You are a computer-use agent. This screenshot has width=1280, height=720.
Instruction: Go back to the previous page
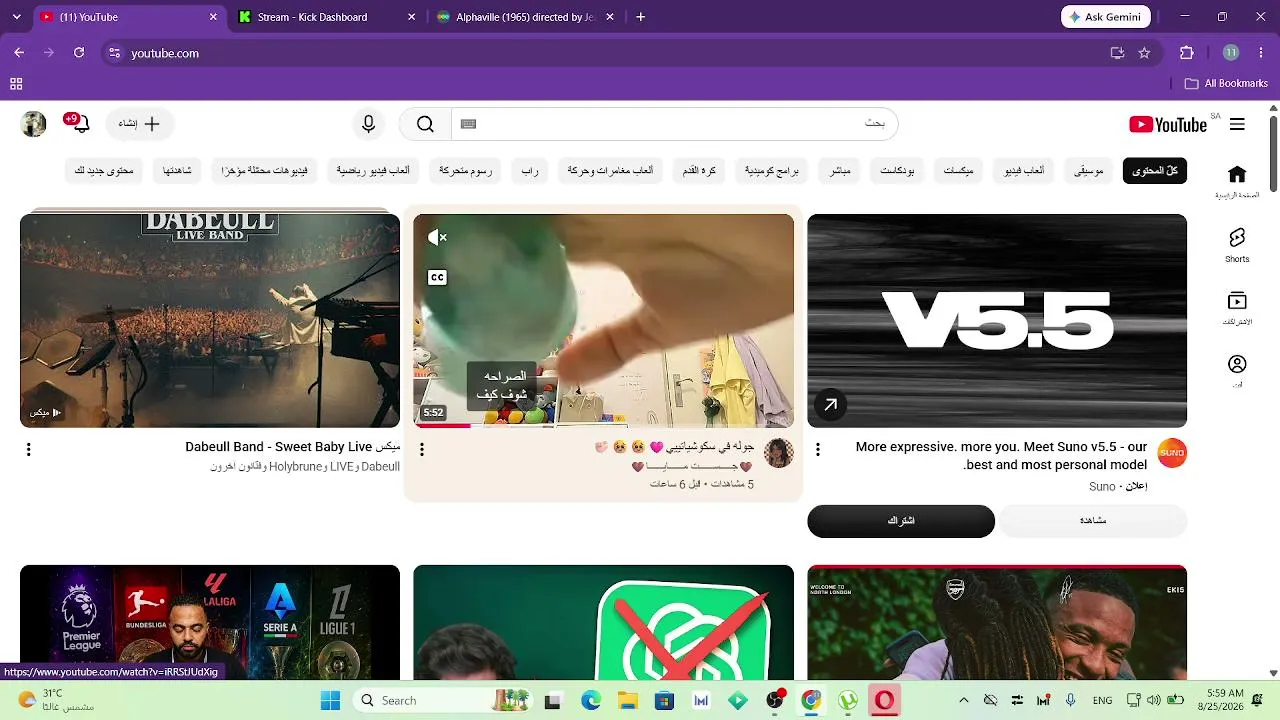(19, 53)
